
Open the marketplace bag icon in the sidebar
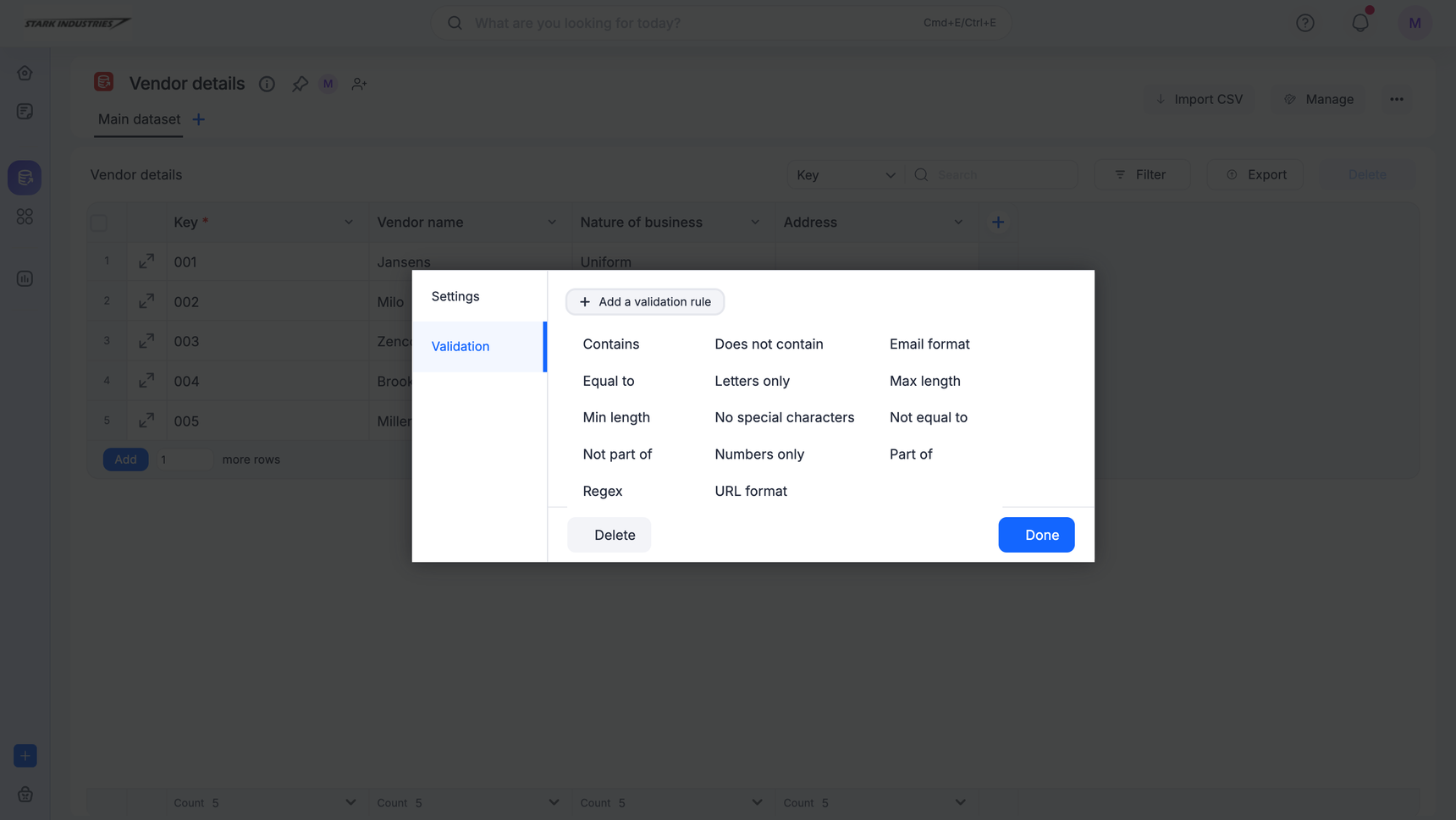(25, 795)
